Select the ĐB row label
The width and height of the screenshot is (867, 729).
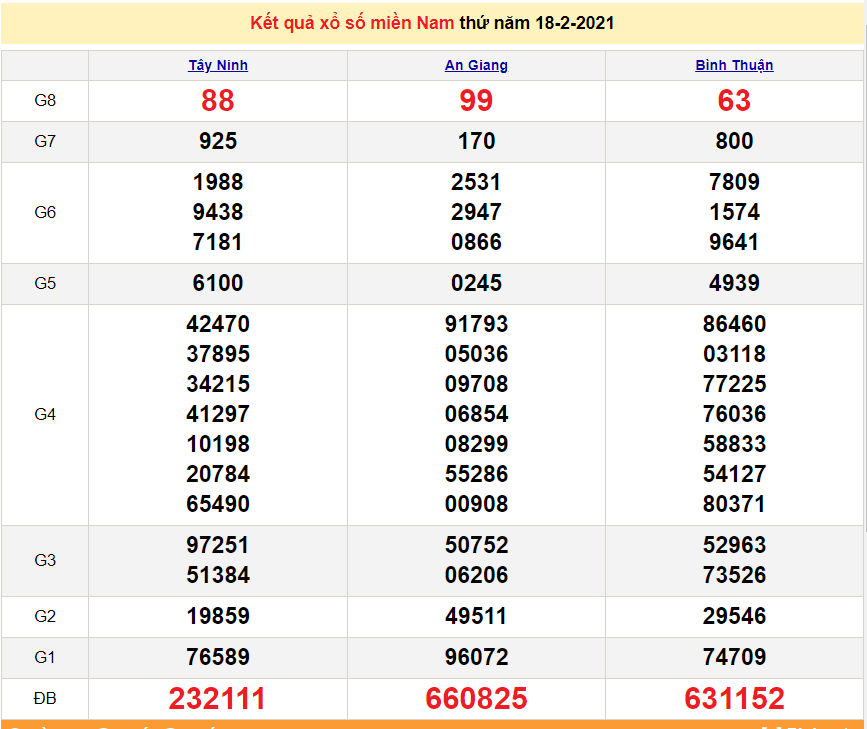tap(44, 698)
